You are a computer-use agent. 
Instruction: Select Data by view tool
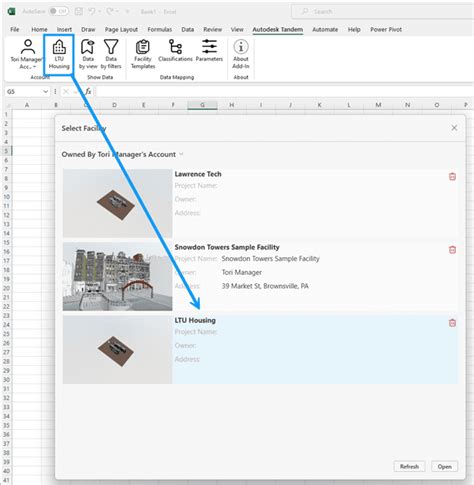pyautogui.click(x=88, y=55)
